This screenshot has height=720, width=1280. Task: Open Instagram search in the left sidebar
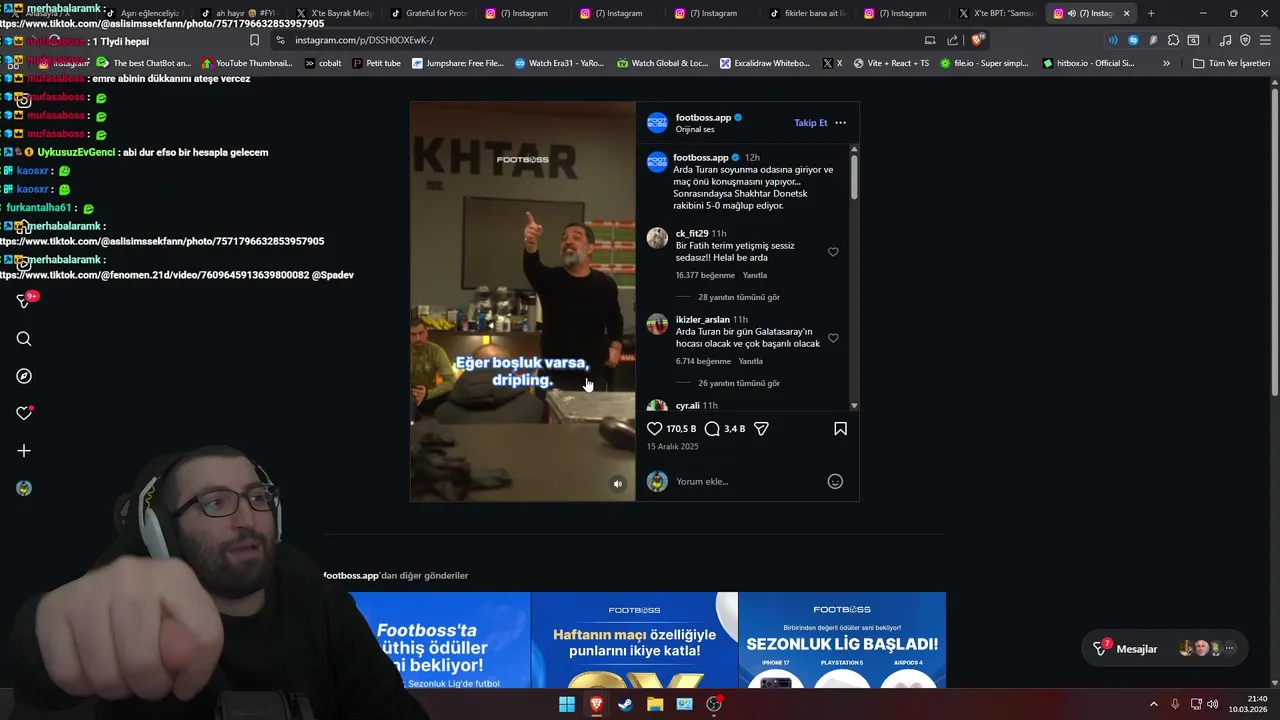coord(24,339)
